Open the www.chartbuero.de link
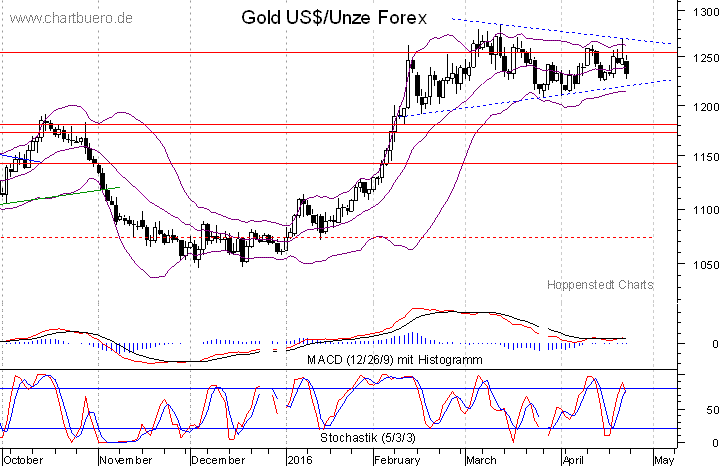The height and width of the screenshot is (466, 723). click(70, 18)
